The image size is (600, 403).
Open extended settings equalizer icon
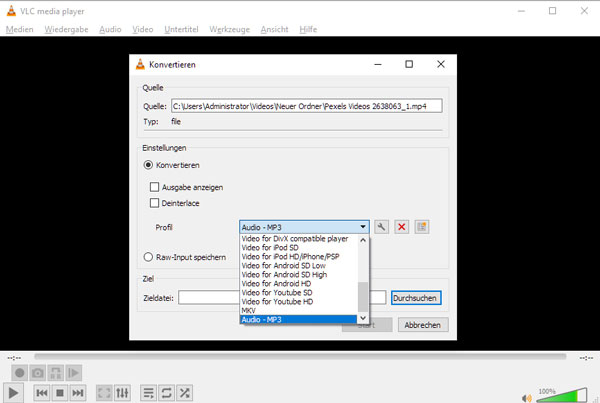123,393
